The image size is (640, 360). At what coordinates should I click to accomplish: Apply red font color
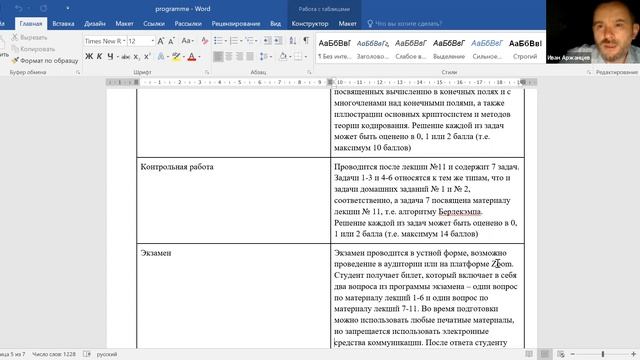pos(192,57)
